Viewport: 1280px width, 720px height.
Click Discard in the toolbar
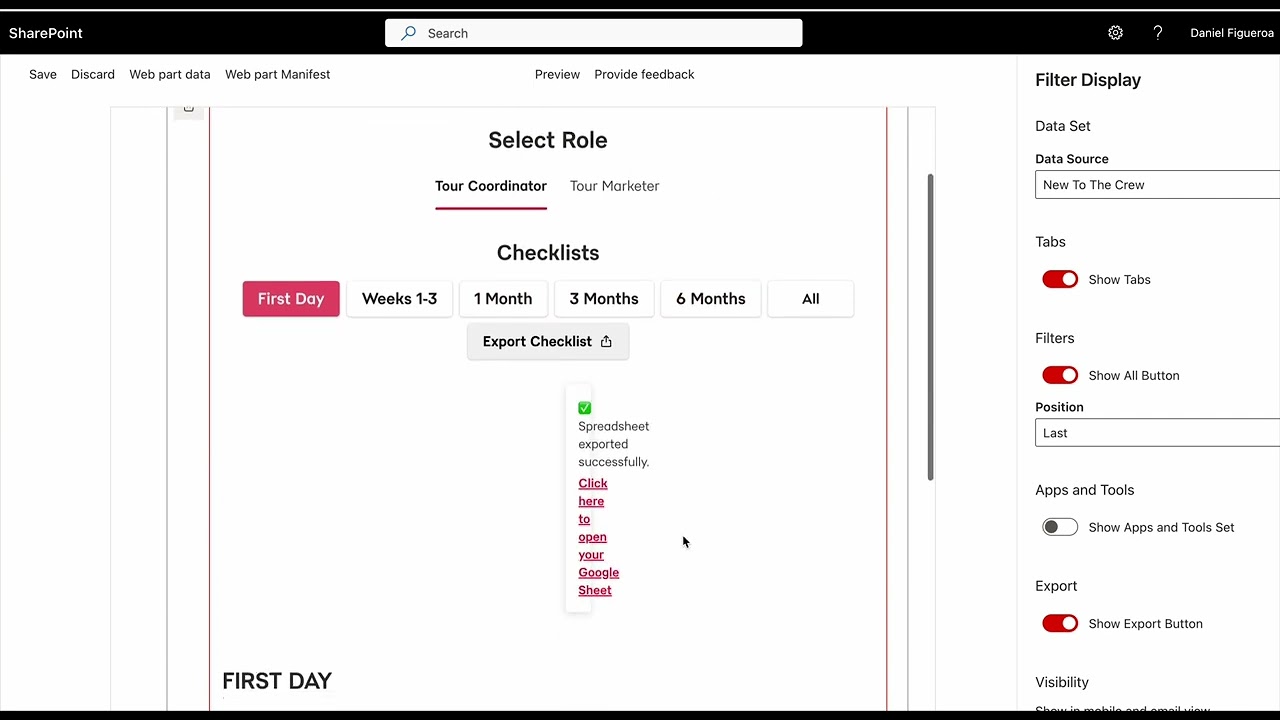click(93, 74)
